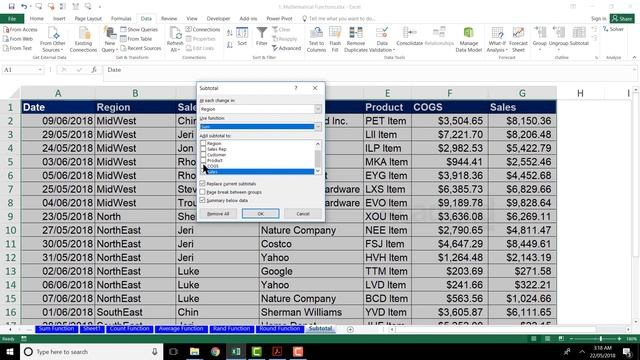This screenshot has width=640, height=360.
Task: Toggle Replace current subtotals checkbox
Action: point(202,184)
